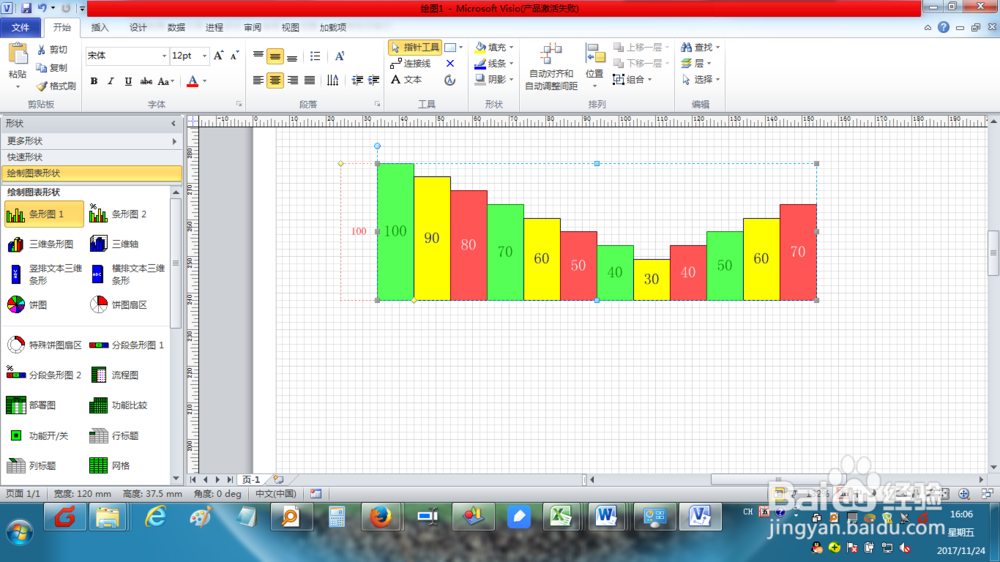Toggle bullet list formatting
Viewport: 1000px width, 562px height.
[x=315, y=56]
